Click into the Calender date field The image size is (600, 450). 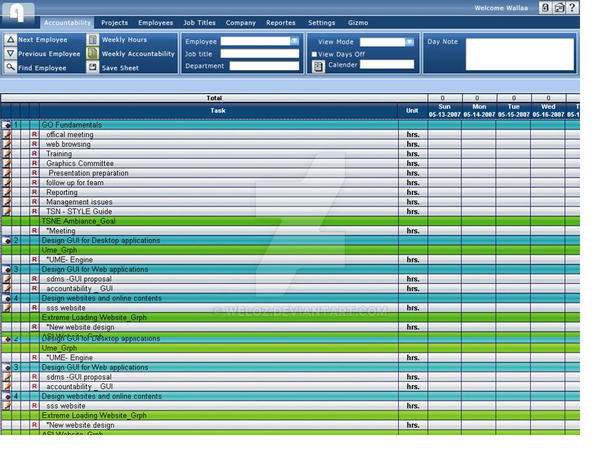387,64
